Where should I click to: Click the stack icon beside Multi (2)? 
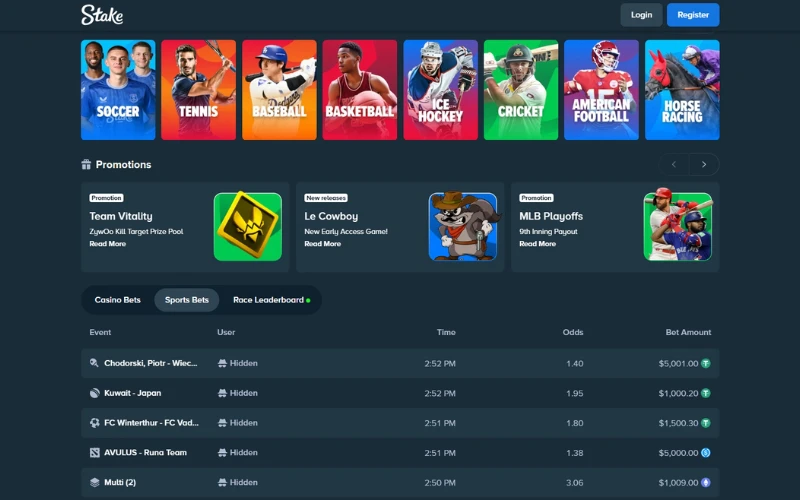(x=94, y=482)
